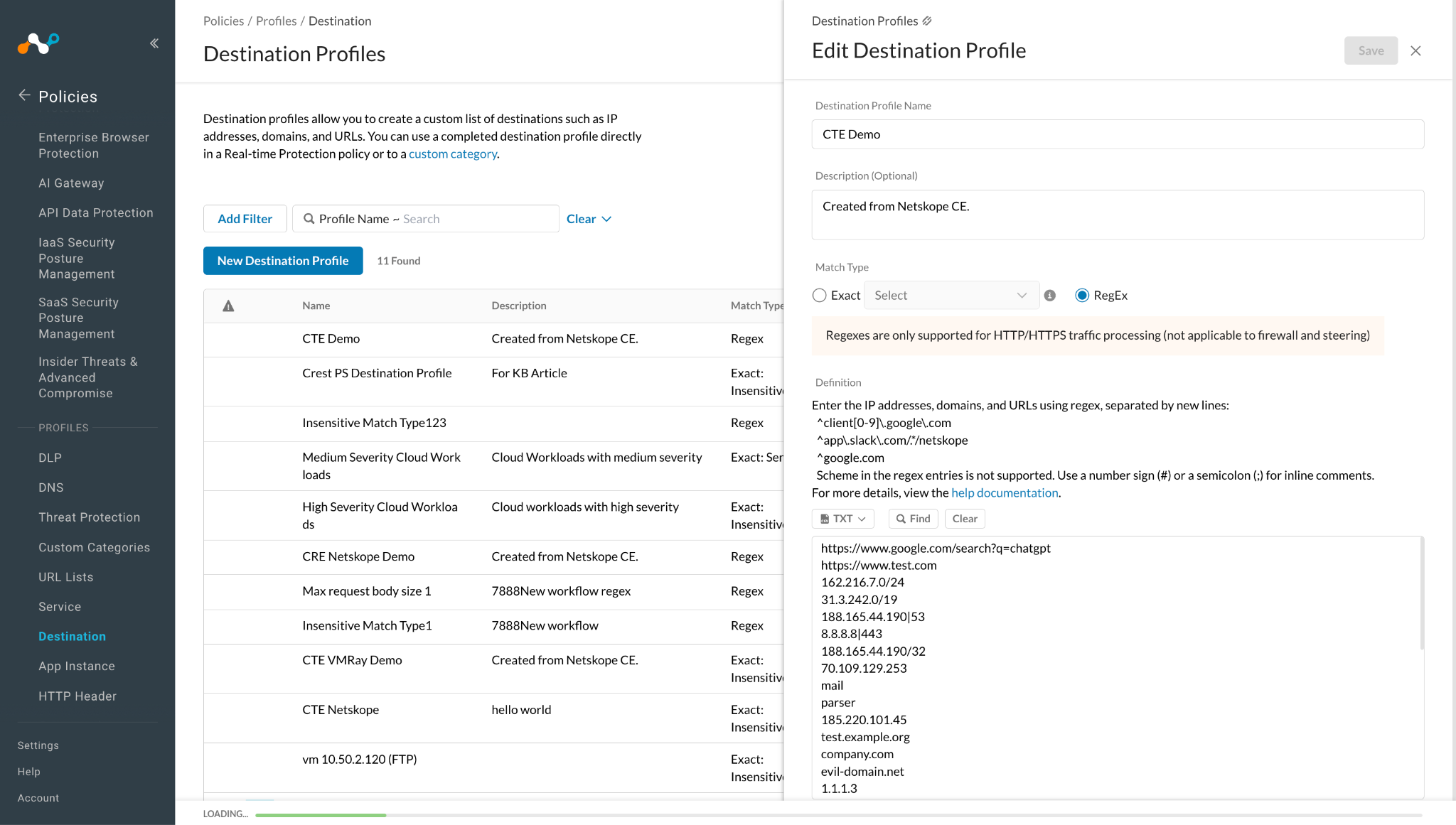Screen dimensions: 1456x825
Task: Go back using Policies arrow icon
Action: pyautogui.click(x=24, y=95)
